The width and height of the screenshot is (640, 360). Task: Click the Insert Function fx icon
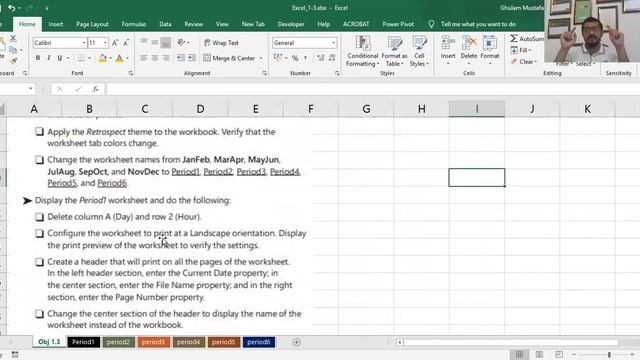tap(95, 89)
